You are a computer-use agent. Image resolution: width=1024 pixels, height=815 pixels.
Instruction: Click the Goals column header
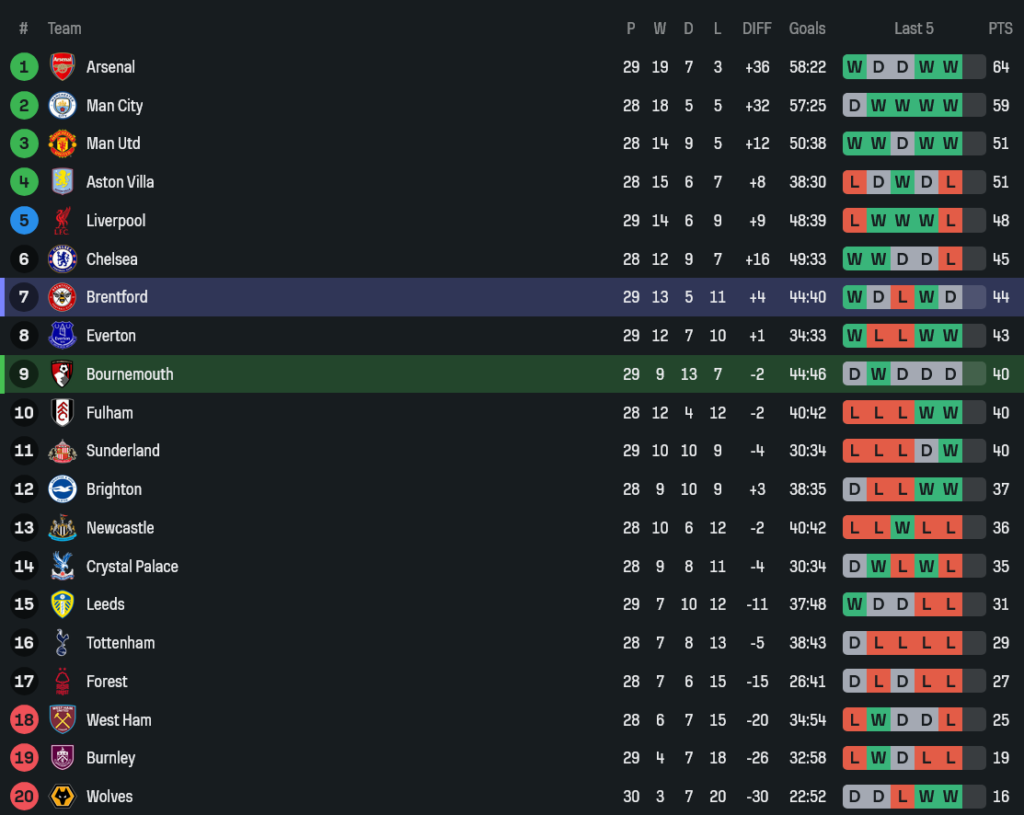click(807, 28)
